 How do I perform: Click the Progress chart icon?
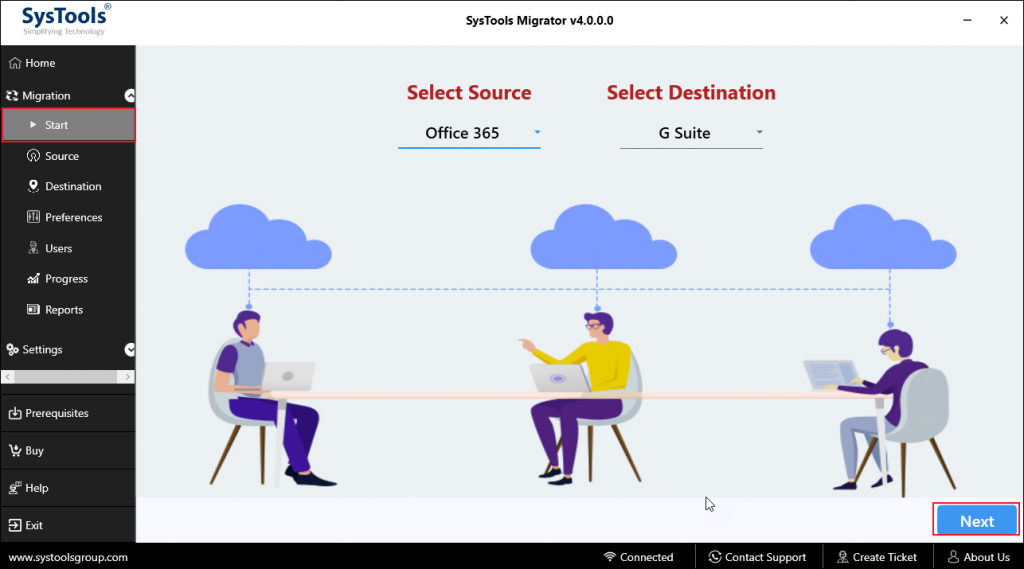click(x=33, y=278)
